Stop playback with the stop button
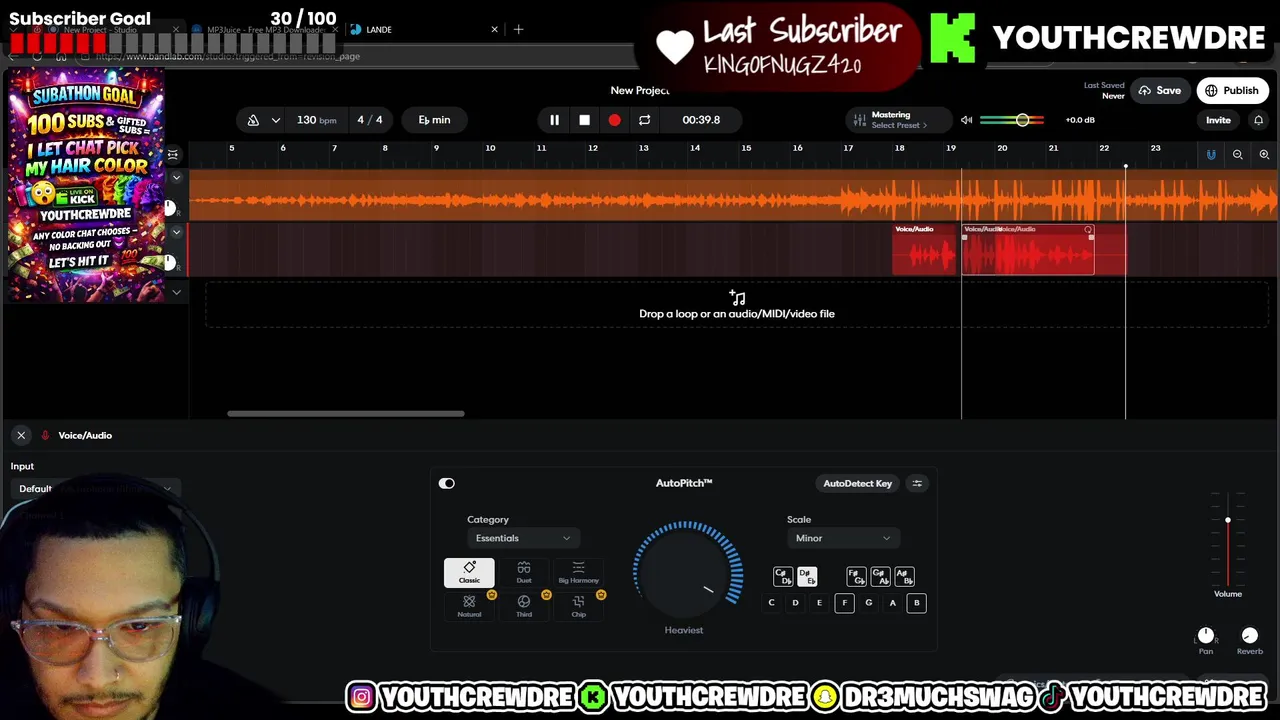The width and height of the screenshot is (1280, 720). click(x=584, y=120)
